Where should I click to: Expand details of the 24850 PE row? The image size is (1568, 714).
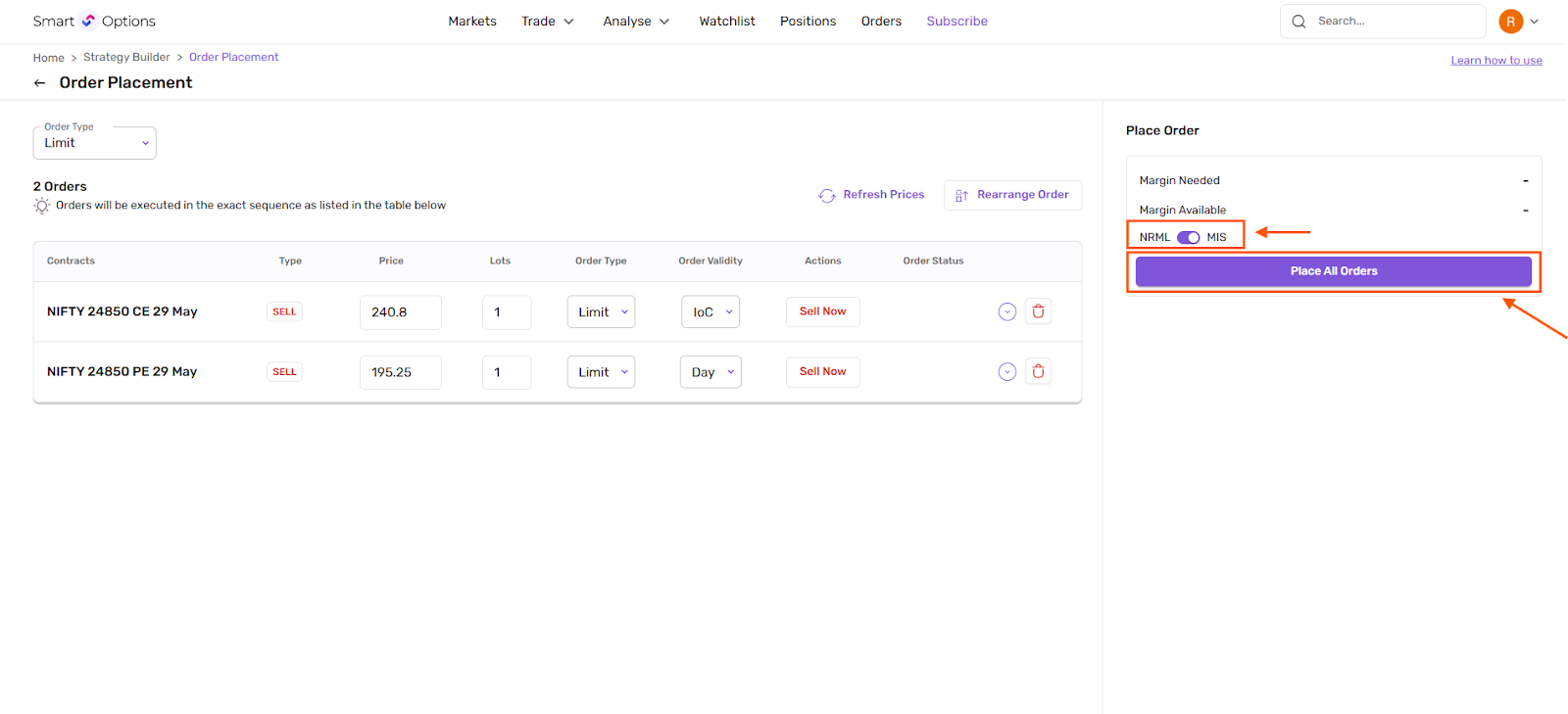click(x=1006, y=371)
